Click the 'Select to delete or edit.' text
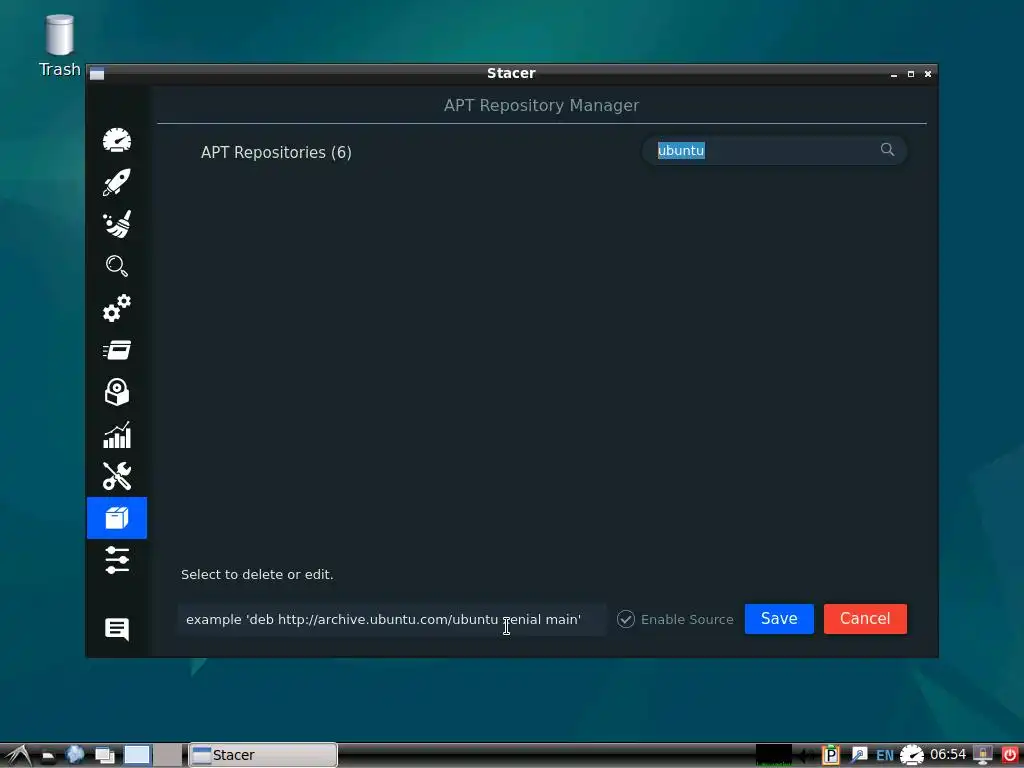The image size is (1024, 768). [257, 575]
